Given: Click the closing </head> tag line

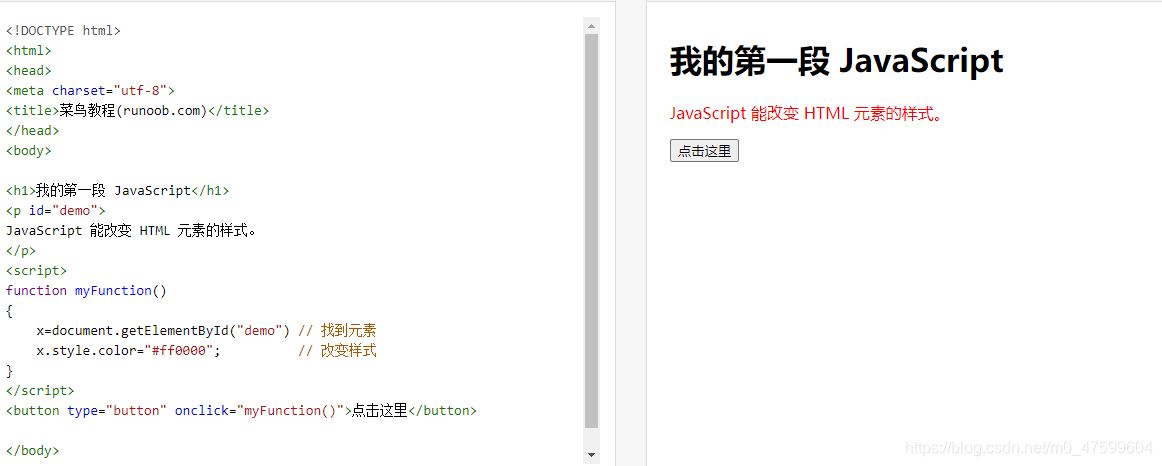Looking at the screenshot, I should coord(33,131).
